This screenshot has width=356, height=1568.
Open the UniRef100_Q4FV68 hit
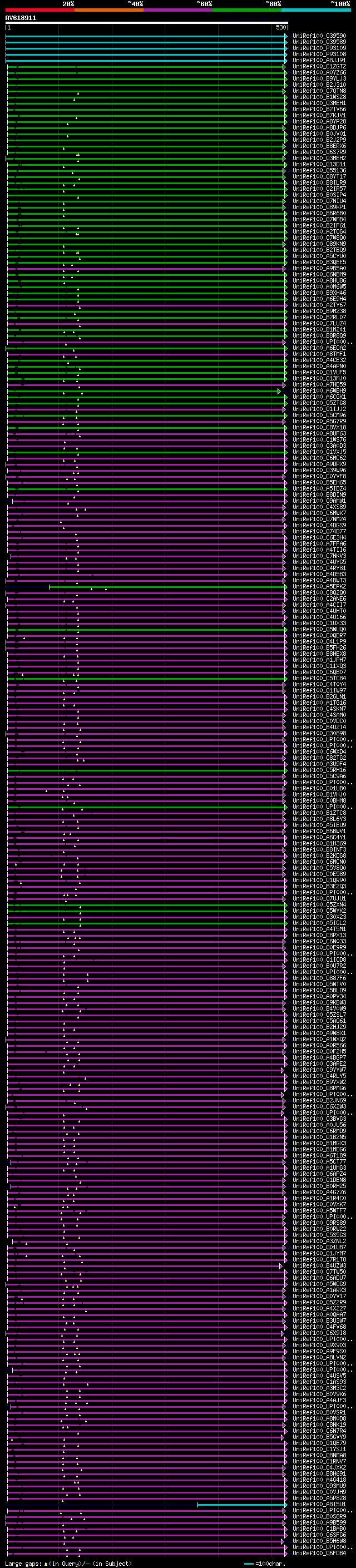(319, 1327)
